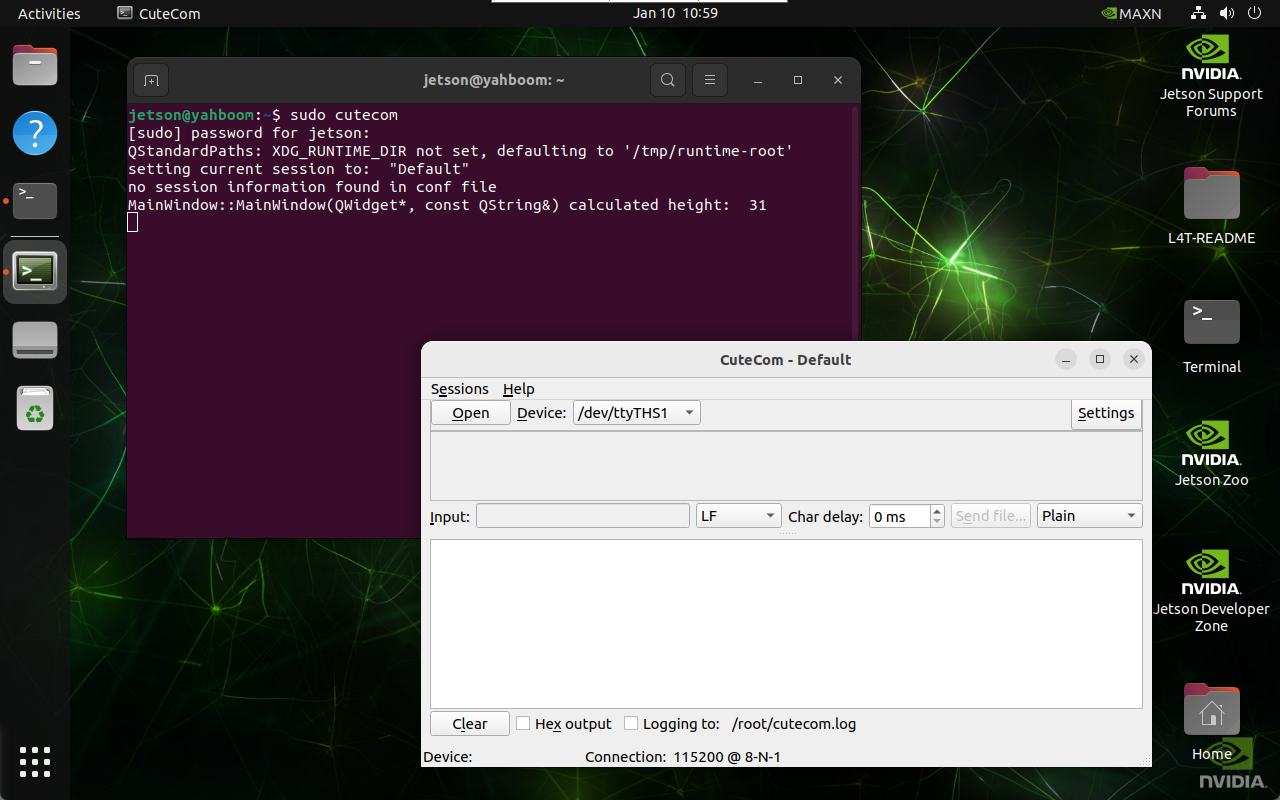Click the power icon in the top bar
1280x800 pixels.
coord(1254,14)
